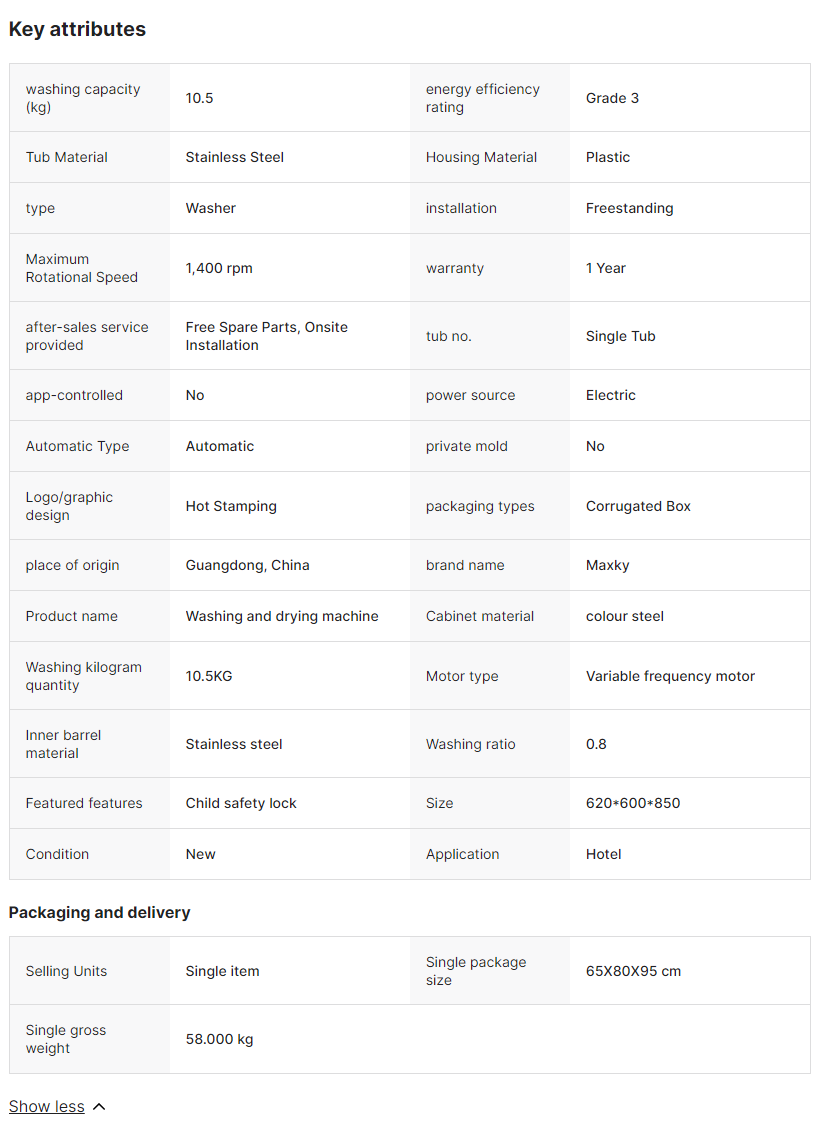Click the Key attributes heading
819x1141 pixels.
pos(77,29)
